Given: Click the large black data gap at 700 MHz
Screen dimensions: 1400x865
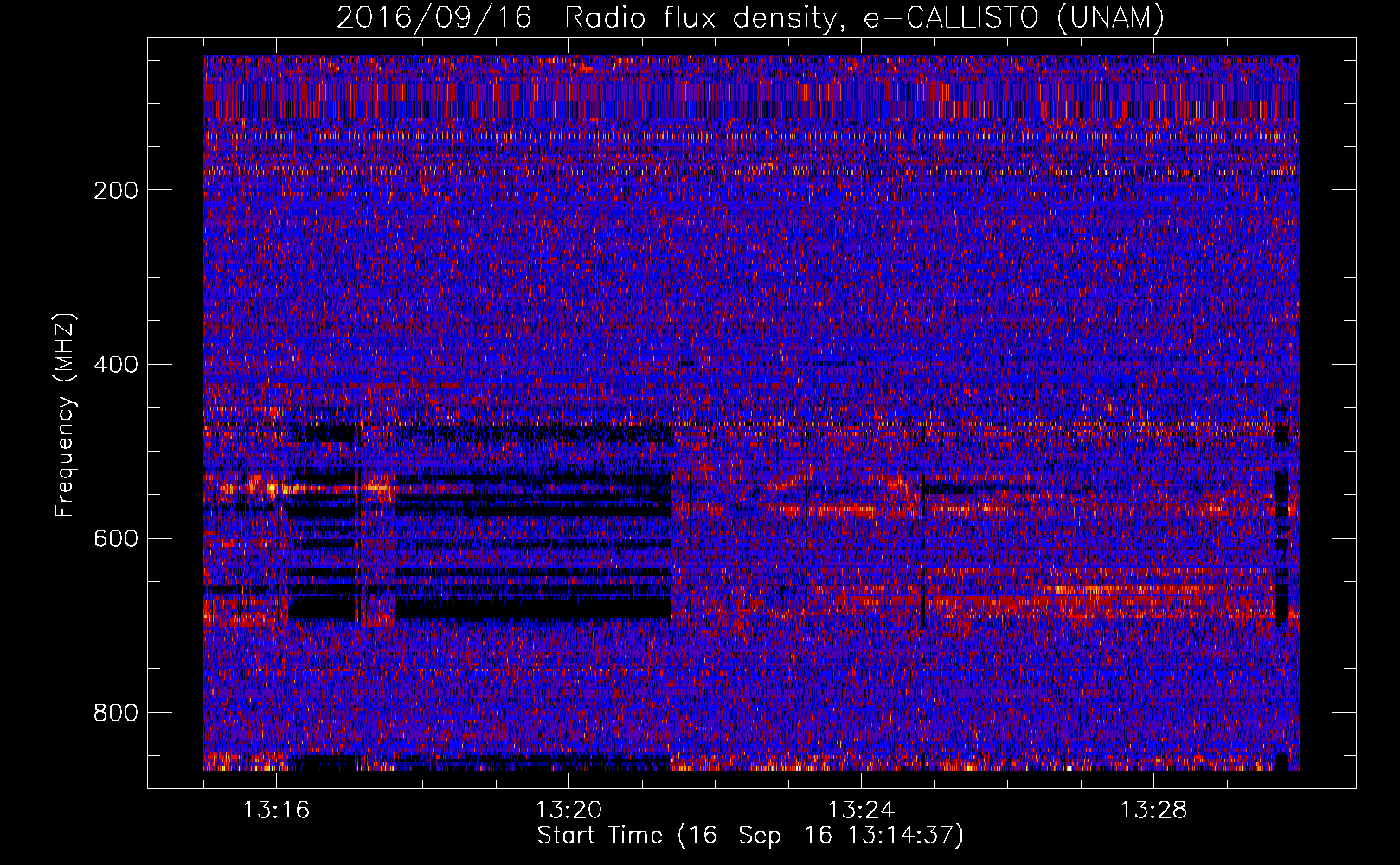Looking at the screenshot, I should 532,609.
